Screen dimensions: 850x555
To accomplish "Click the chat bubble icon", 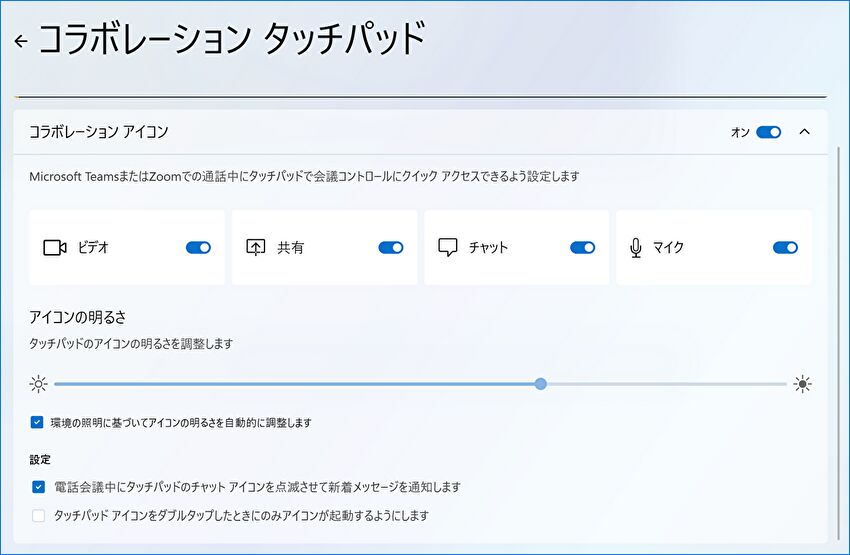I will coord(448,248).
